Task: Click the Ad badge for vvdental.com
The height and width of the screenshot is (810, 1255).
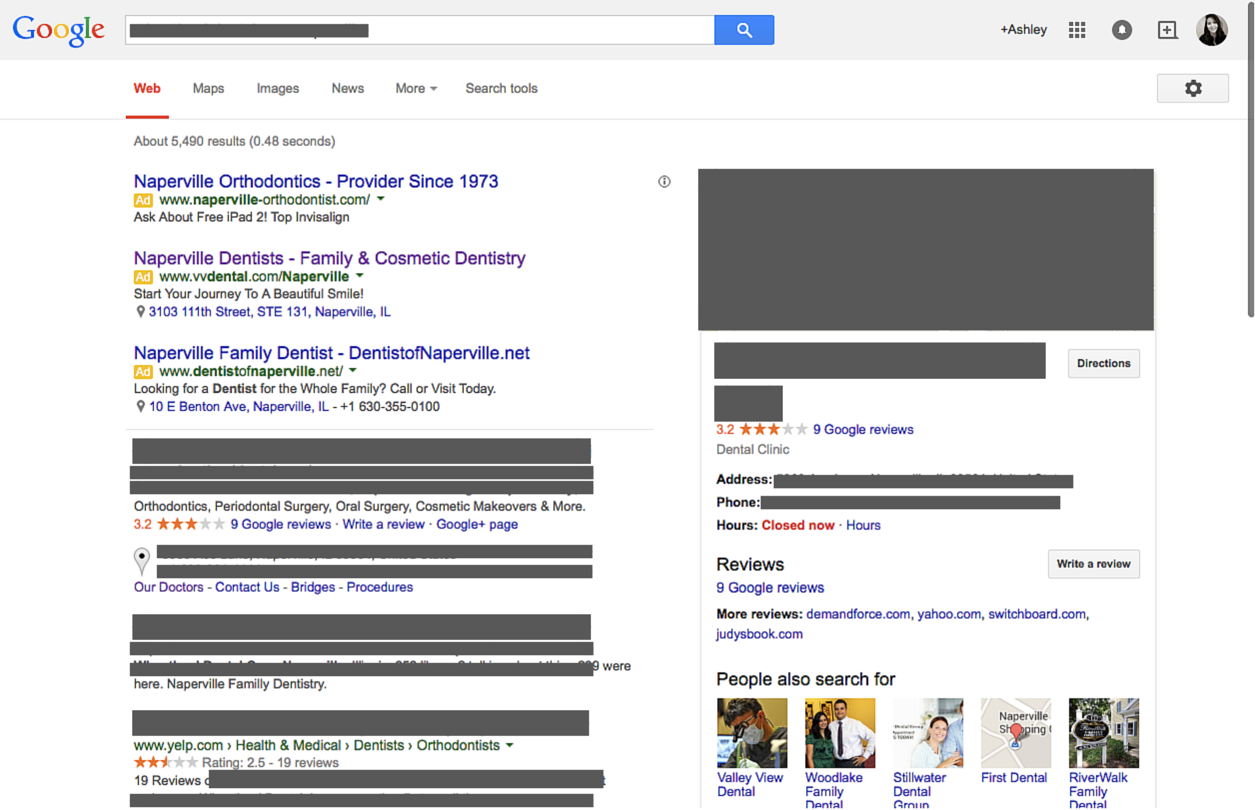Action: (143, 277)
